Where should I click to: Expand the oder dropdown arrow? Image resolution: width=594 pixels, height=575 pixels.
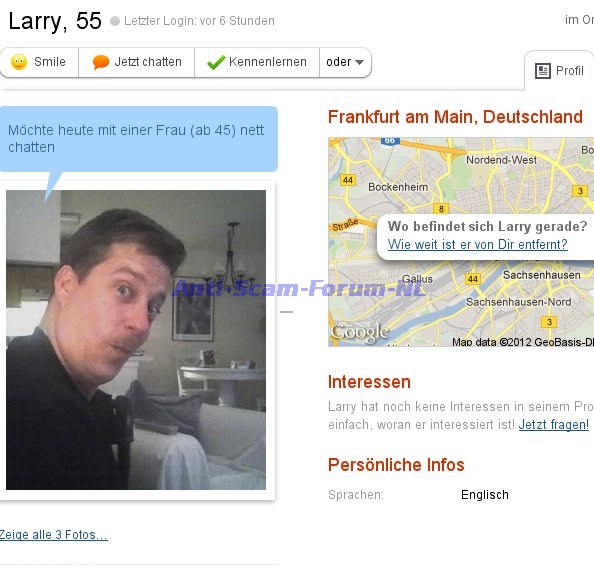[360, 62]
